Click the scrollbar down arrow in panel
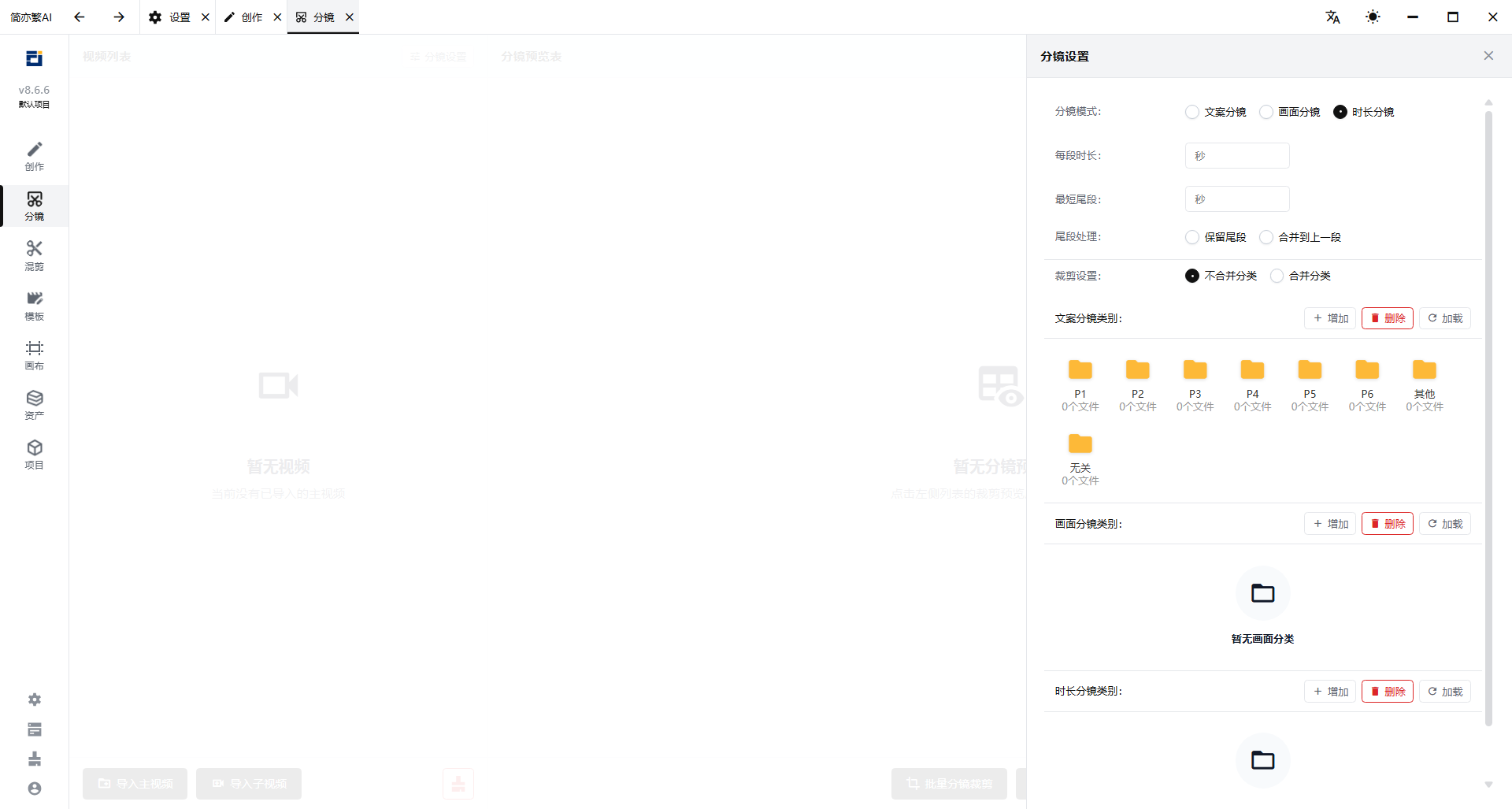The width and height of the screenshot is (1512, 809). [x=1488, y=785]
